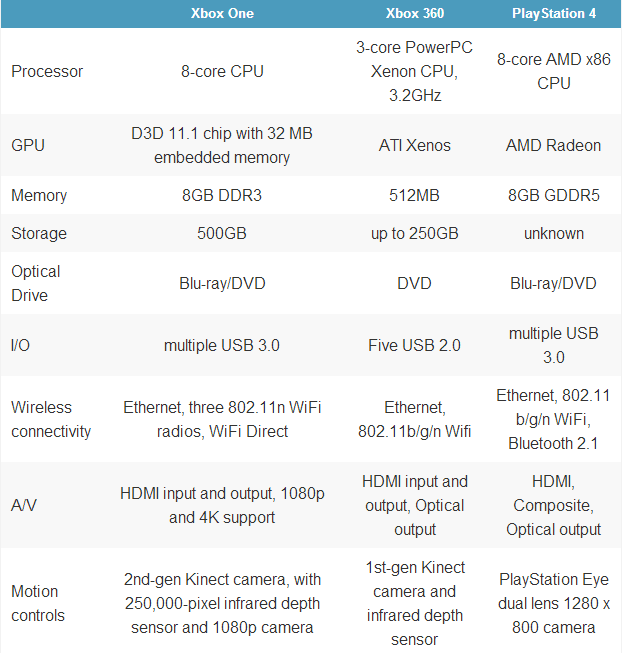Click the 3-core PowerPC Xenon CPU cell
Screen dimensions: 622x657
[415, 71]
